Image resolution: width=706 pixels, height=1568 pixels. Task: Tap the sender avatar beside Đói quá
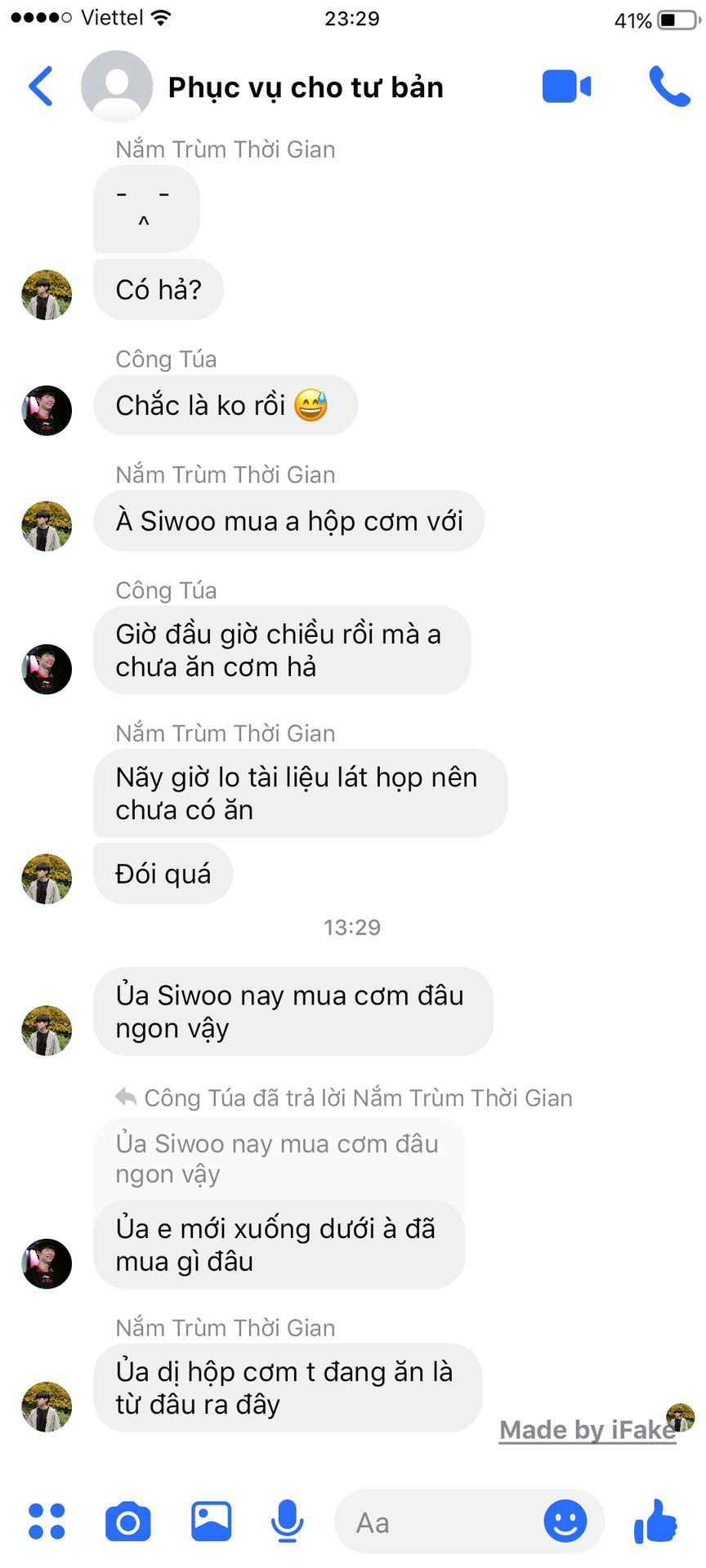47,880
